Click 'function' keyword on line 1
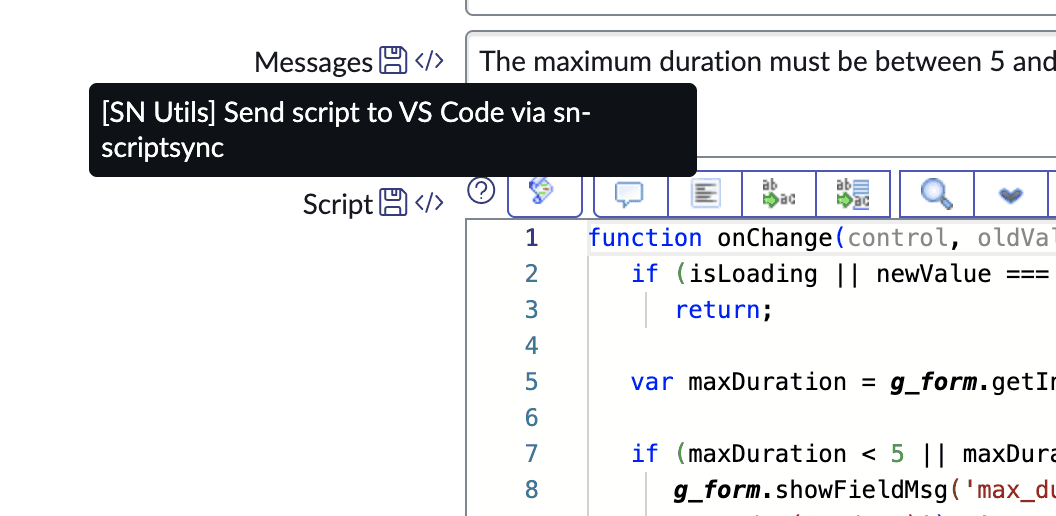1056x516 pixels. point(645,238)
